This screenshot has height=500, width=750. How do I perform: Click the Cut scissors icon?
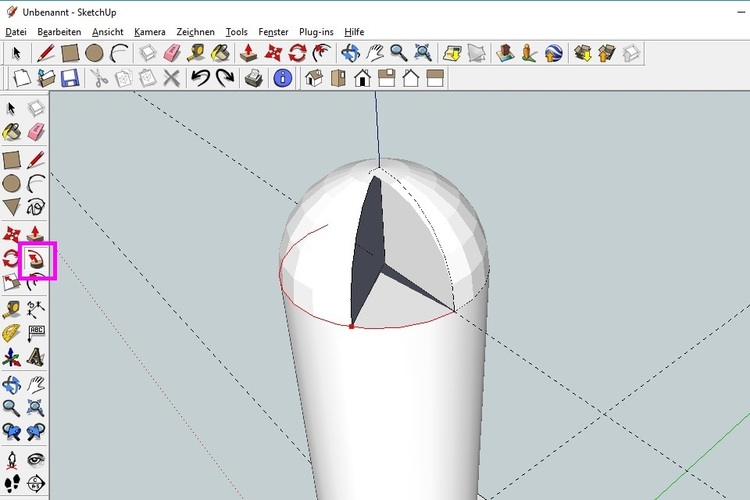pos(99,78)
